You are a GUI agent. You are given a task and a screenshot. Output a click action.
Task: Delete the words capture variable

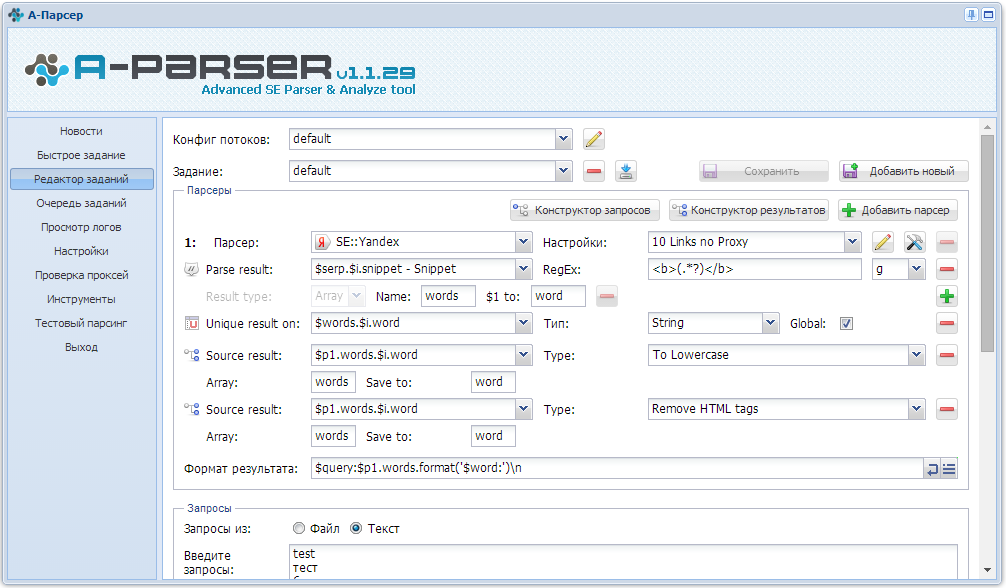click(606, 296)
